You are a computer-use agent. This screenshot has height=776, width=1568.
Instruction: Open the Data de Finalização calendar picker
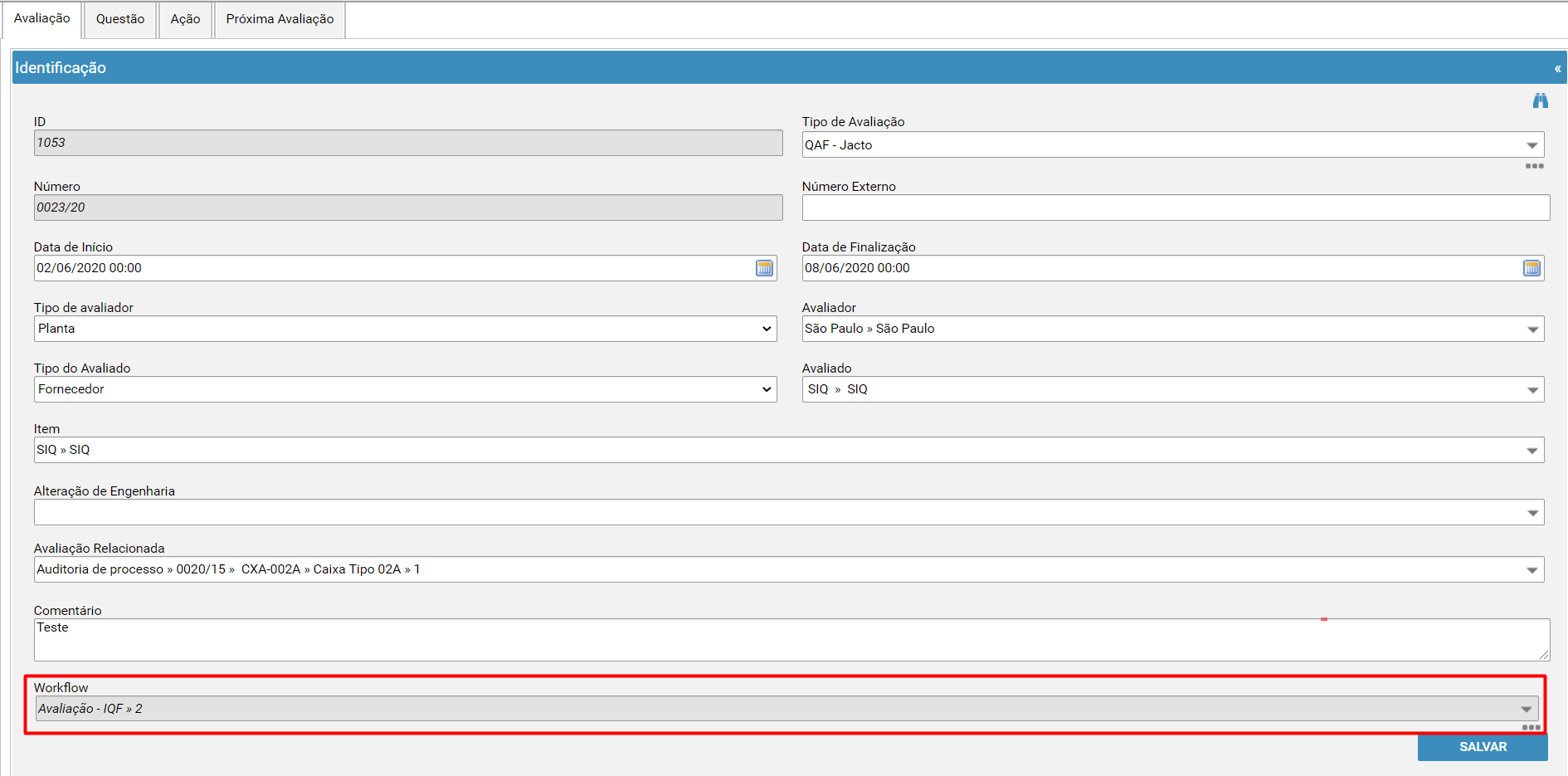pos(1531,268)
